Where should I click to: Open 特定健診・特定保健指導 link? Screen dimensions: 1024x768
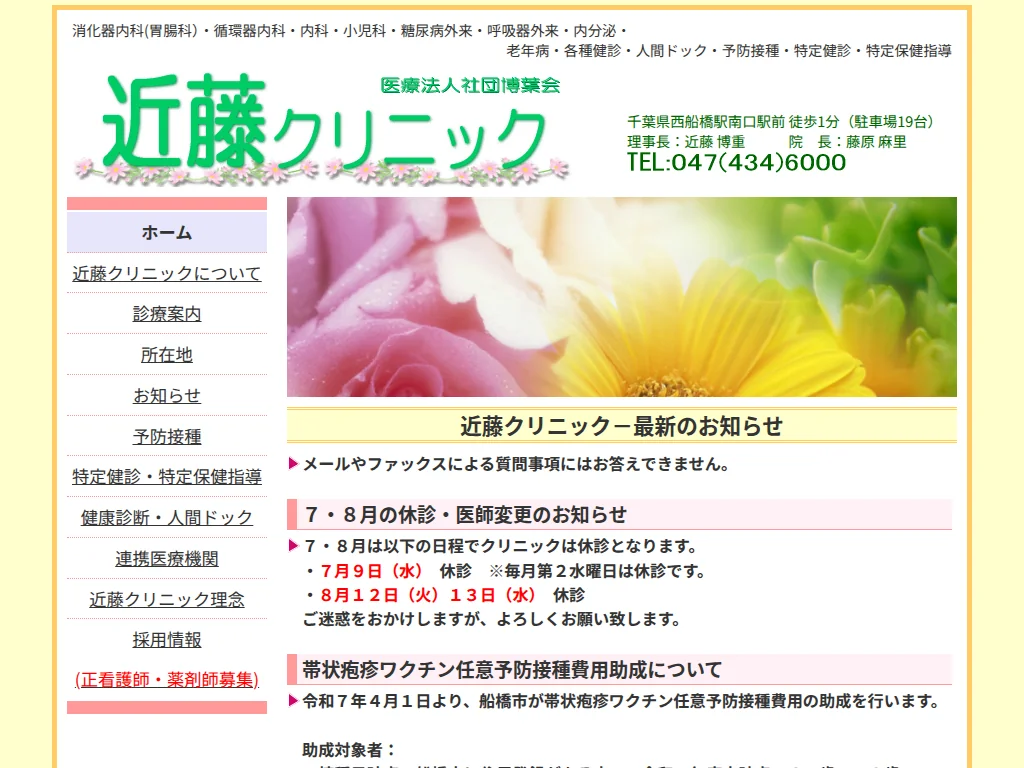click(x=167, y=477)
